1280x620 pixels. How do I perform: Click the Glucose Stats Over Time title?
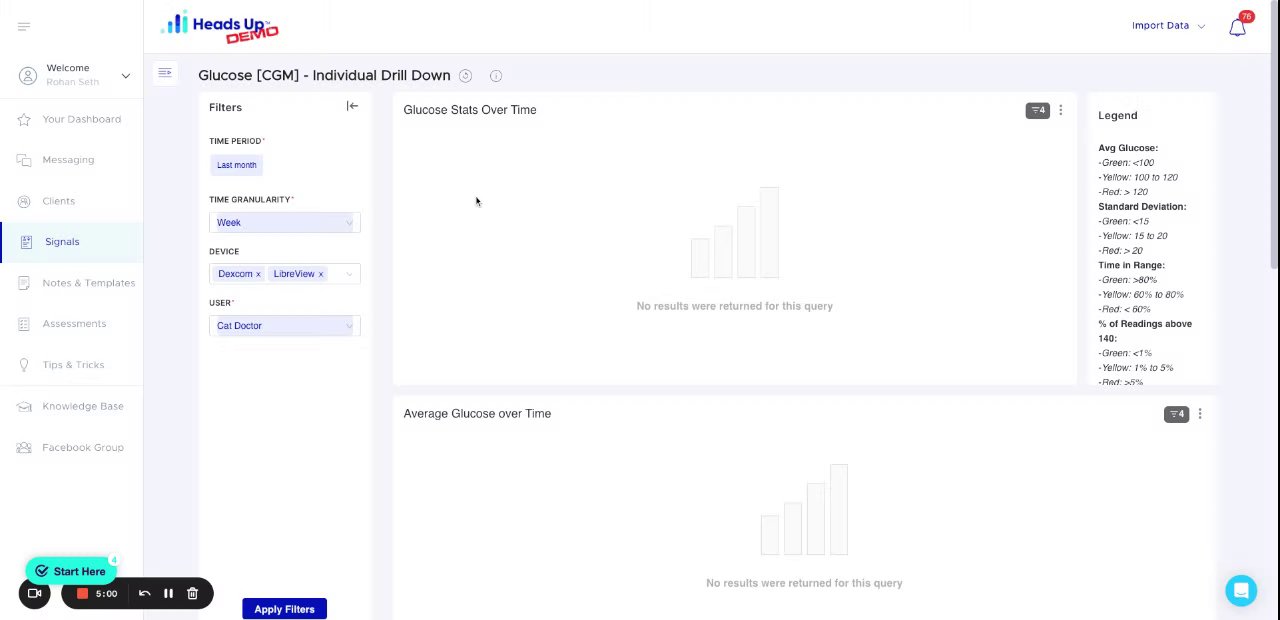point(470,110)
